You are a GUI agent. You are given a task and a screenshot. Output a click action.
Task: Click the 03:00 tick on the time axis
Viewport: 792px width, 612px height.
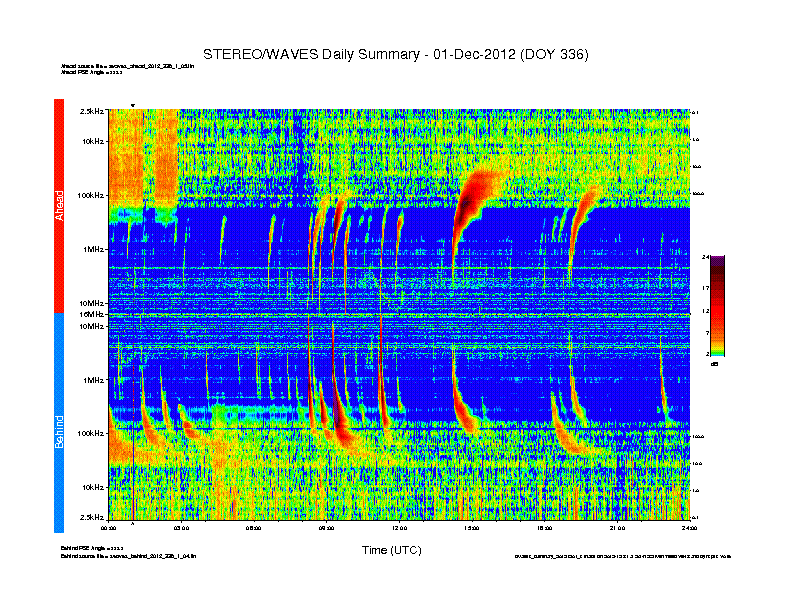click(182, 527)
